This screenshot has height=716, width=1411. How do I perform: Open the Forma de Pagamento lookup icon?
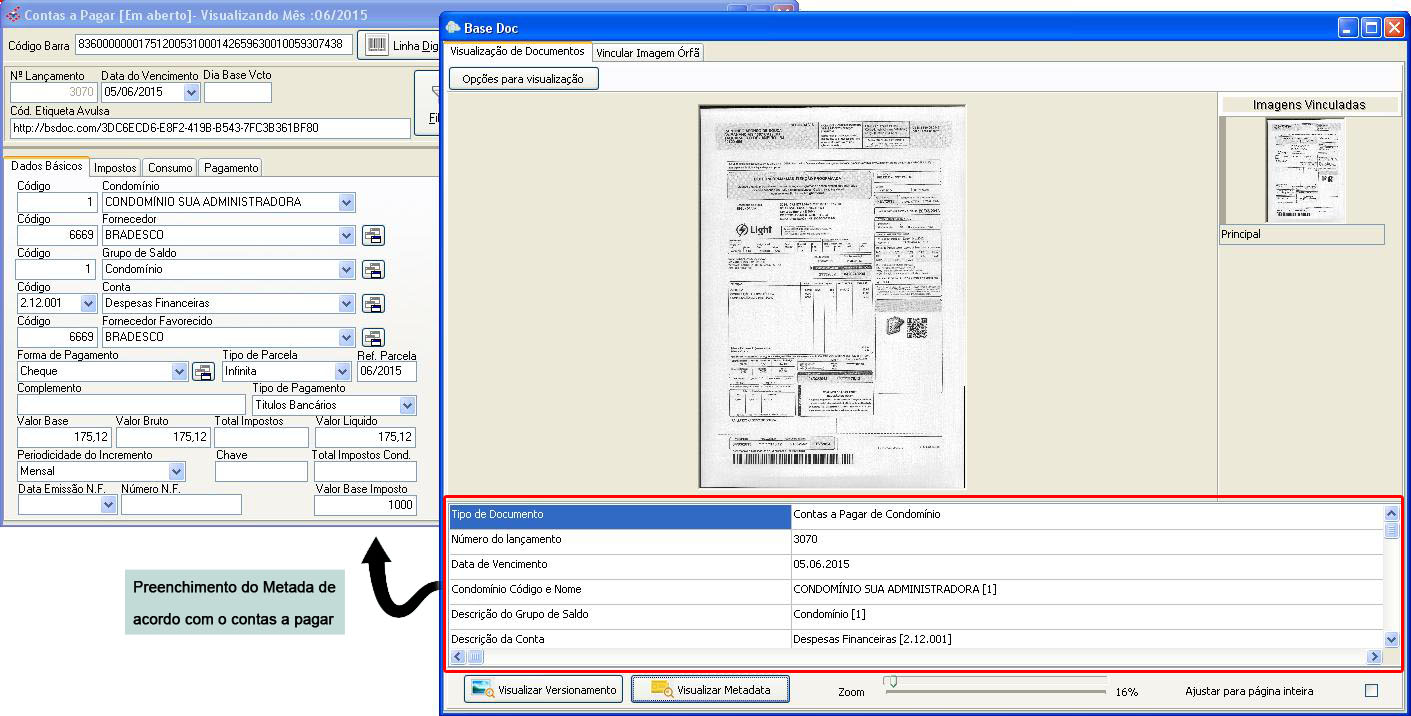203,371
